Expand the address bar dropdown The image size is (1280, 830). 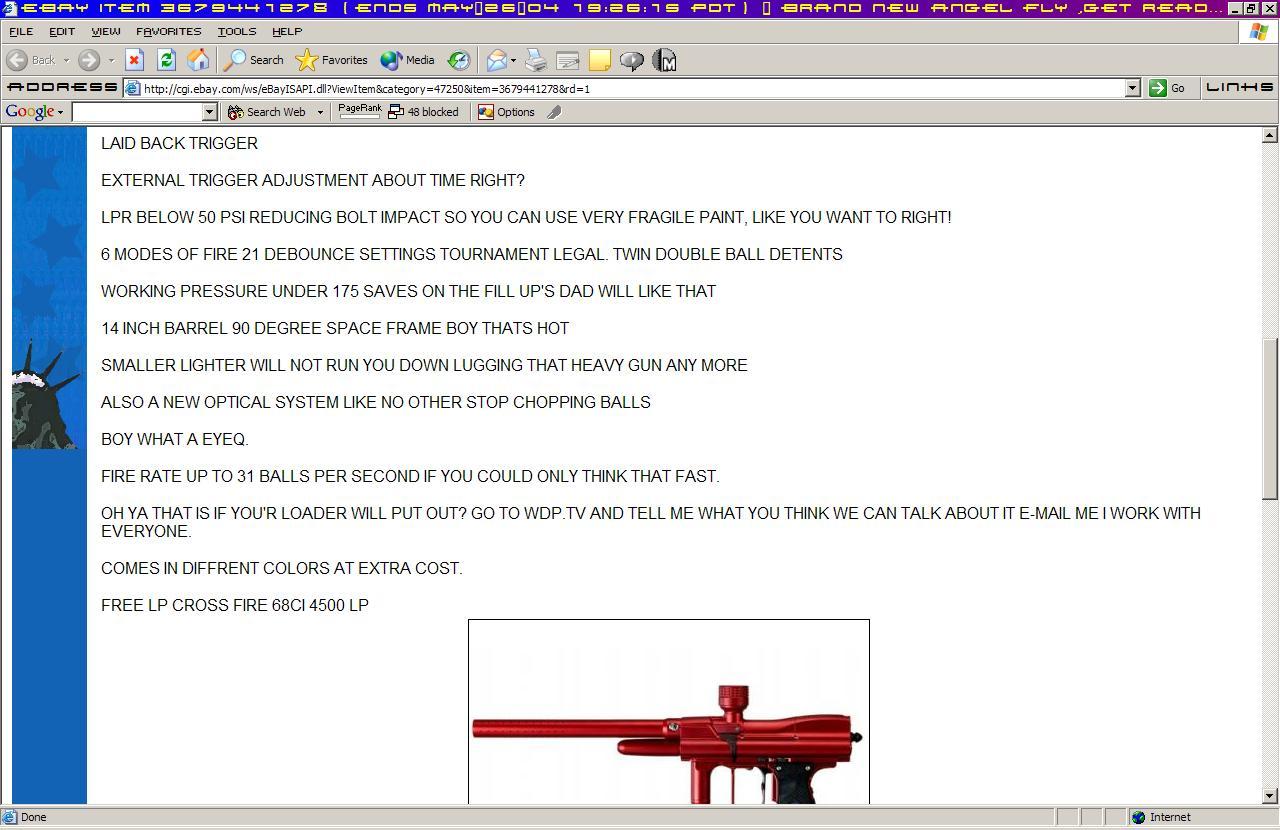click(1132, 88)
